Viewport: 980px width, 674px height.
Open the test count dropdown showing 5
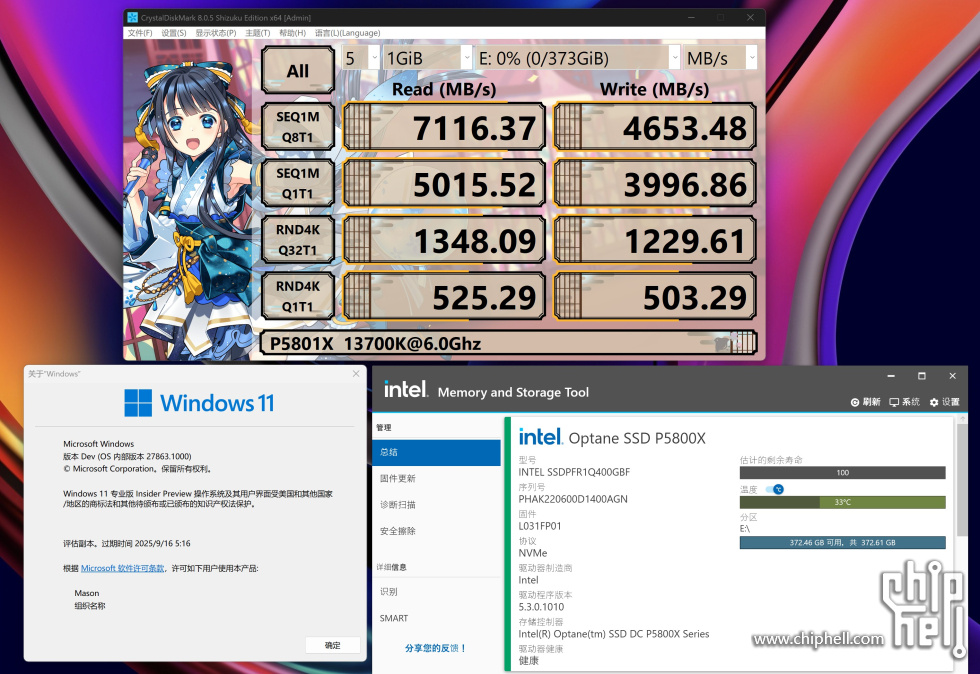coord(361,58)
